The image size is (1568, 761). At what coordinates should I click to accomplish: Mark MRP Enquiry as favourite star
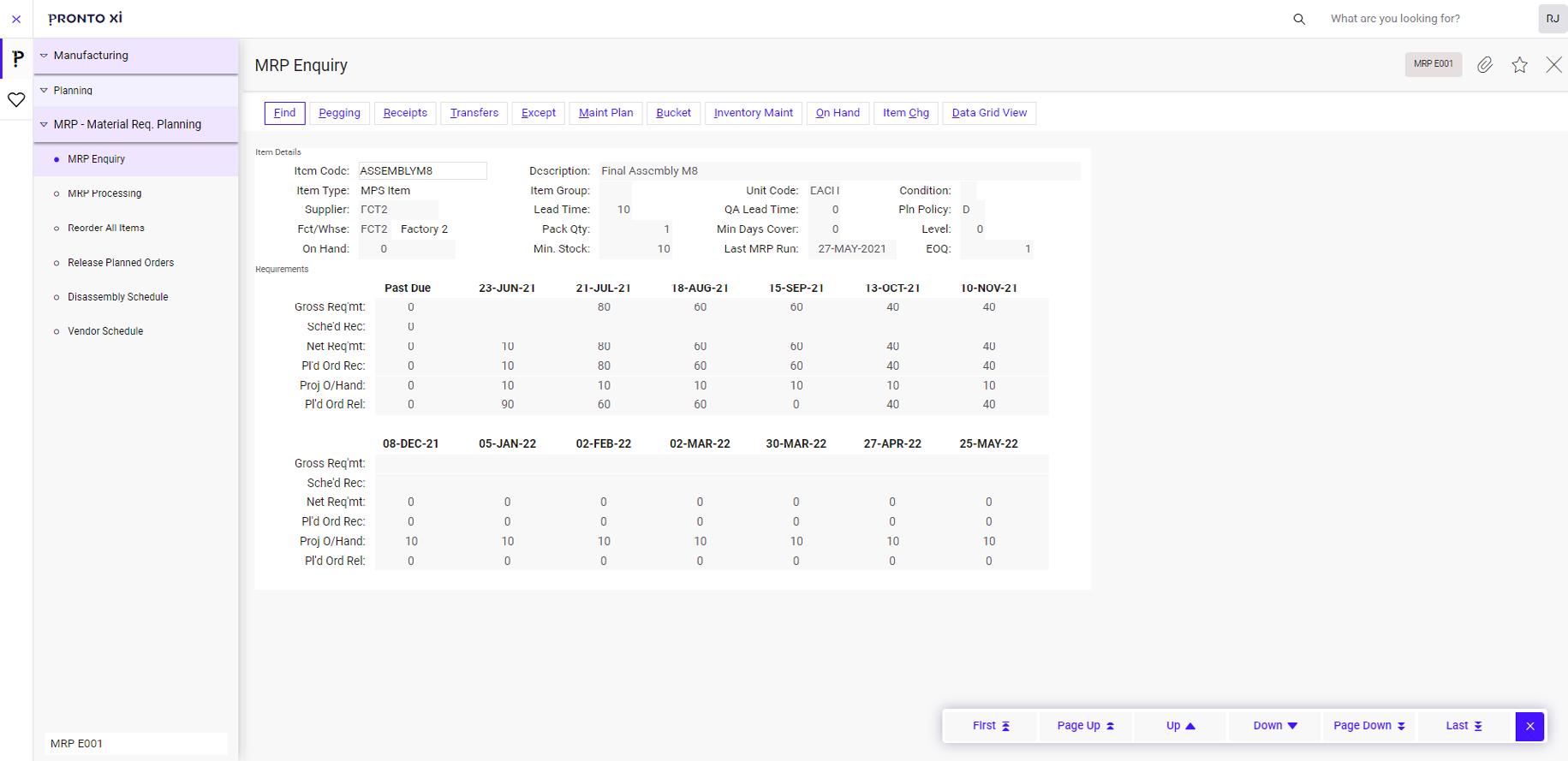point(1519,65)
